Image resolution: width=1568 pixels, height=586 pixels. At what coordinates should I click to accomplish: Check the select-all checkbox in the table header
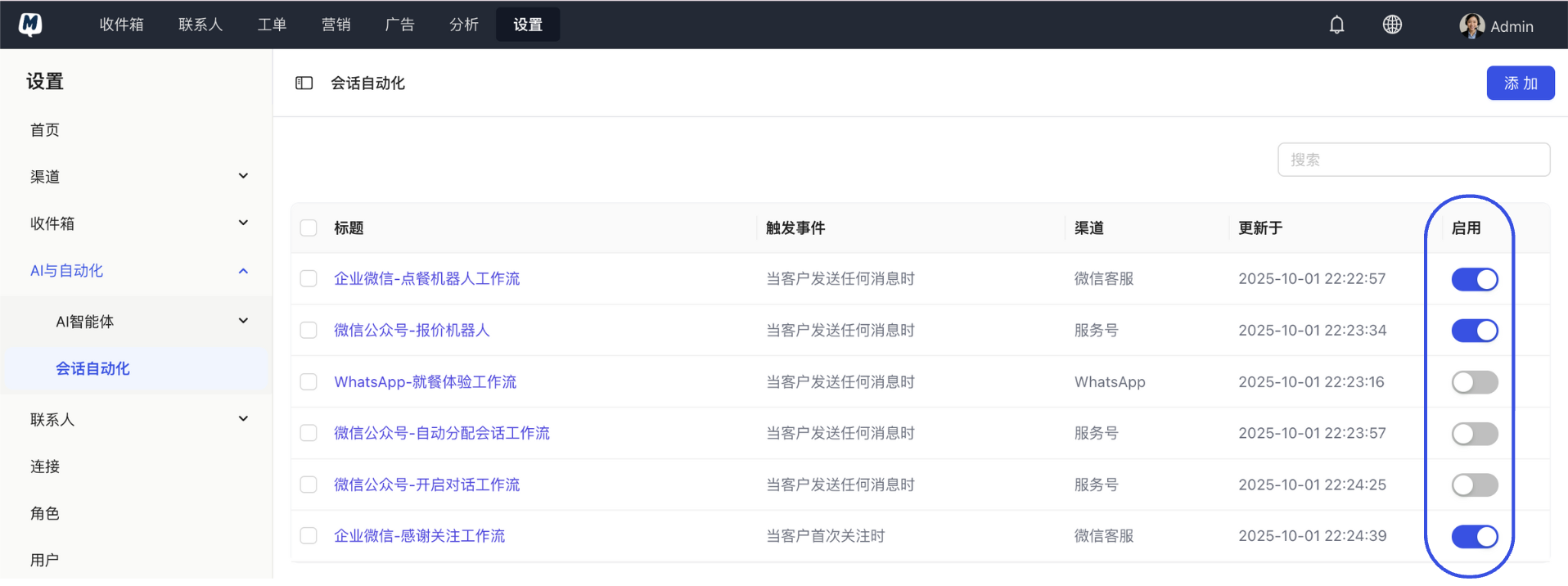(x=309, y=228)
